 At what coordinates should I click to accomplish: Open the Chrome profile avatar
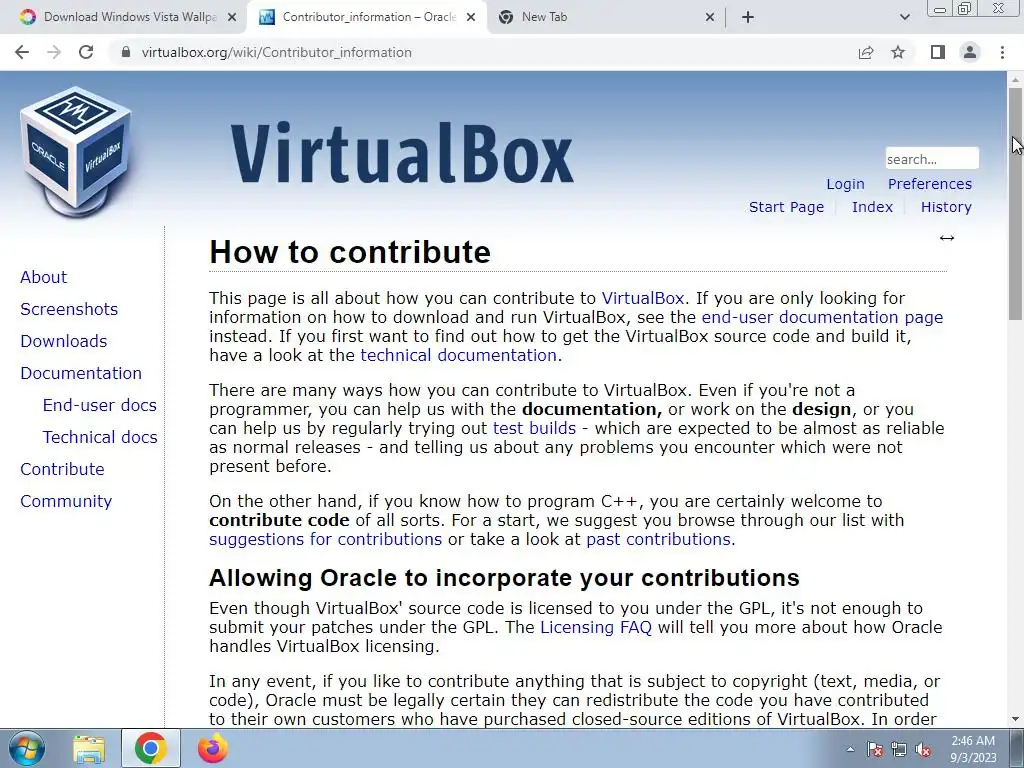970,52
